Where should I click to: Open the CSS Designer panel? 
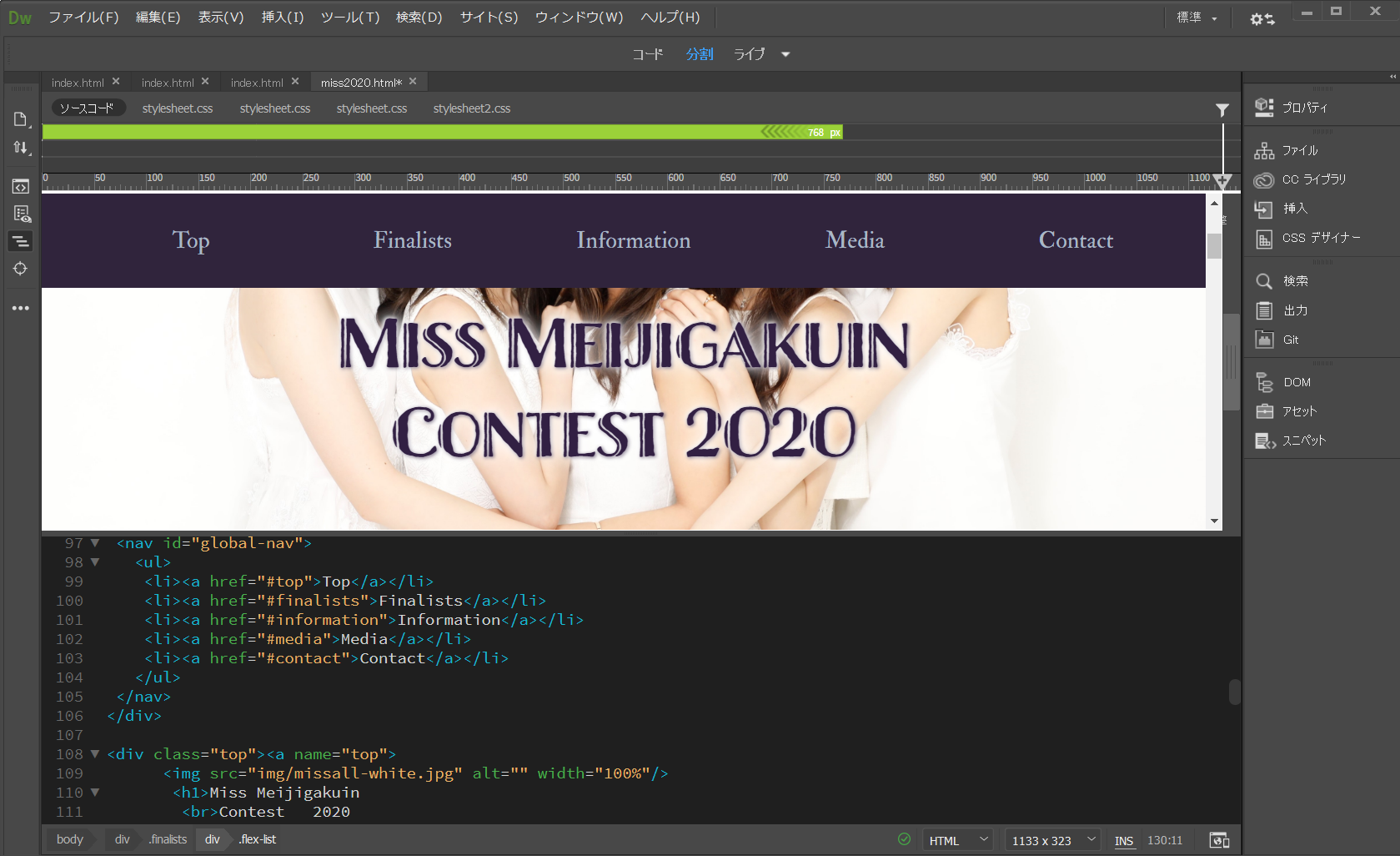click(x=1320, y=239)
